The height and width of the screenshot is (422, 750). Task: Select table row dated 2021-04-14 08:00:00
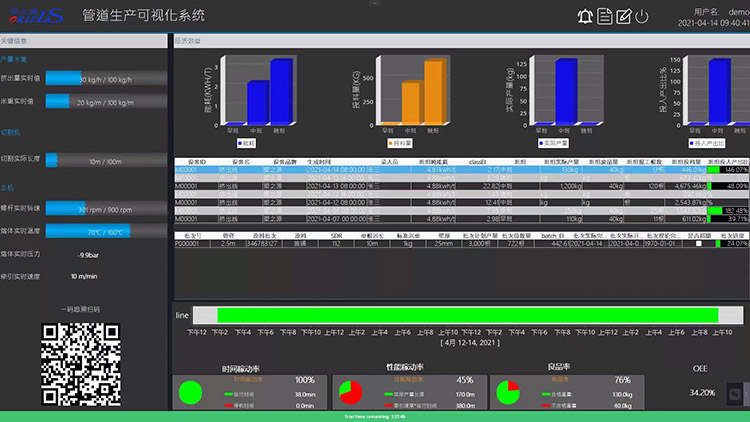(x=462, y=169)
